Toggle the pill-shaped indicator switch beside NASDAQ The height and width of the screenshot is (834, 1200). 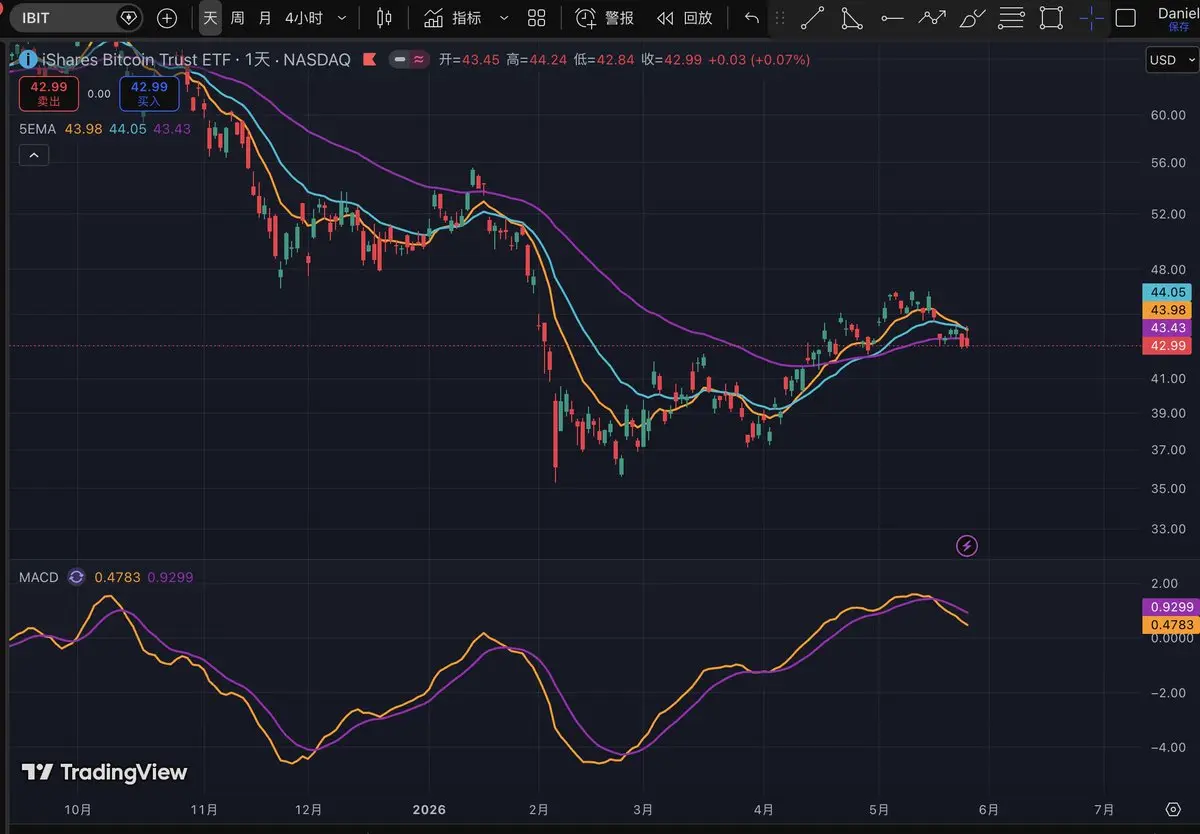click(411, 60)
